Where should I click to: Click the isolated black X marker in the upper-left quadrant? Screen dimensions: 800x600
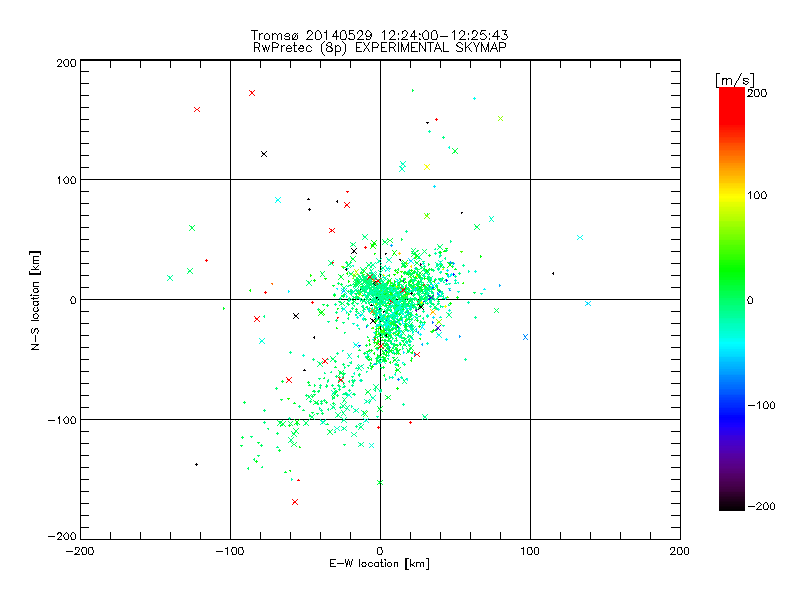tap(264, 154)
